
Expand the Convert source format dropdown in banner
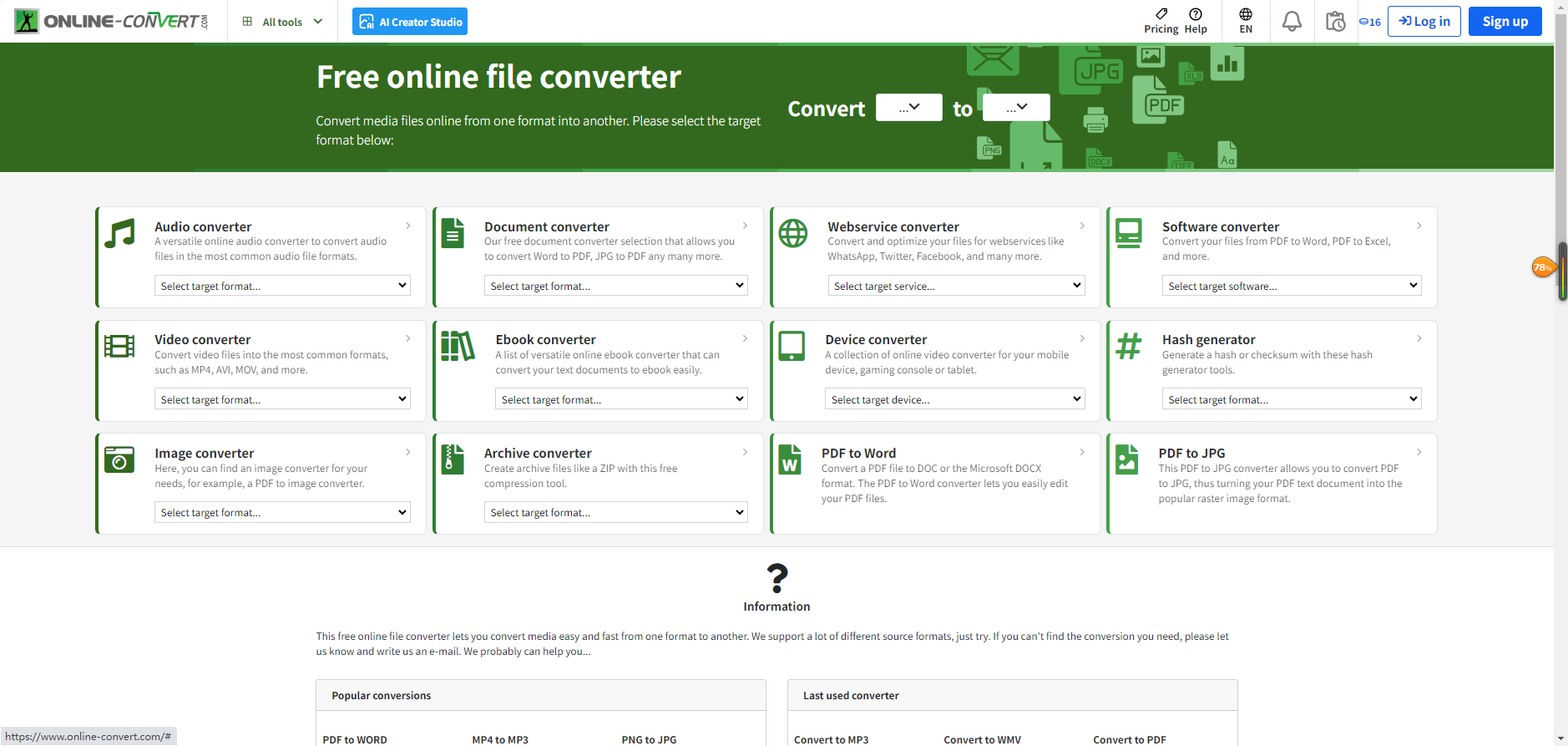click(x=908, y=108)
